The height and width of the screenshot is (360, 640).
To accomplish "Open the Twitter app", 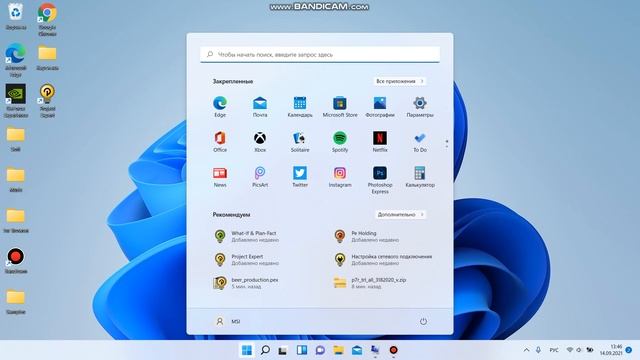I will 300,177.
